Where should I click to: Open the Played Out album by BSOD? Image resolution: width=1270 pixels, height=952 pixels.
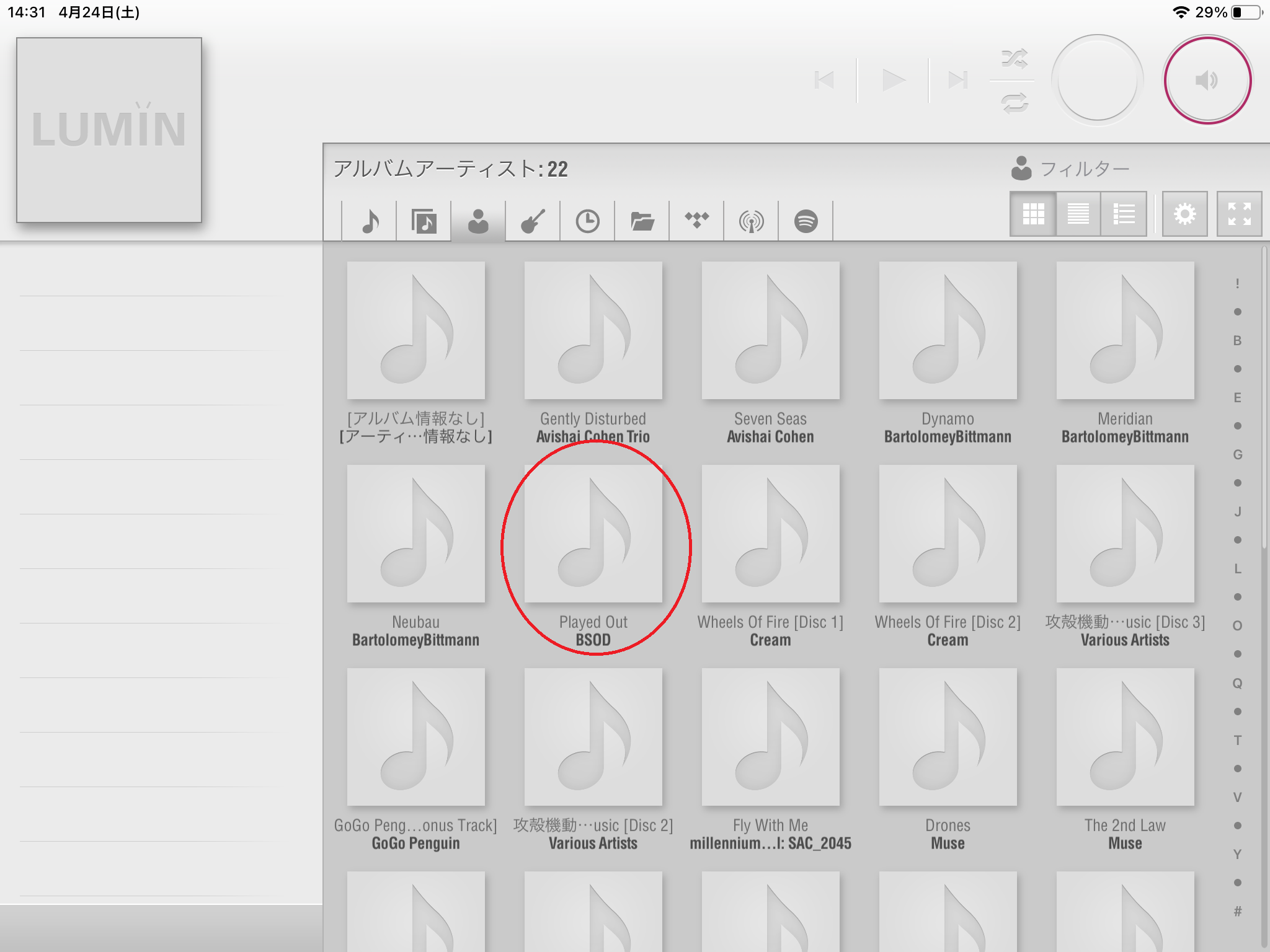pyautogui.click(x=593, y=534)
